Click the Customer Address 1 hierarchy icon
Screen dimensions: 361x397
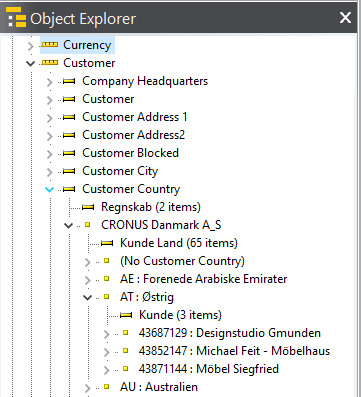point(69,117)
